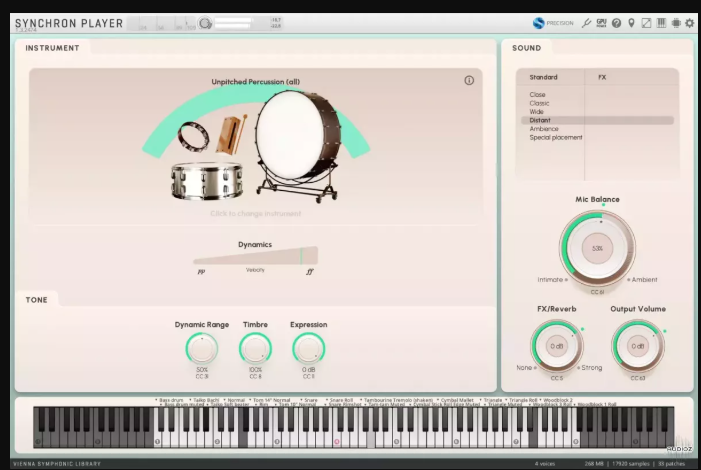Select the Standard preset category
701x470 pixels.
pos(543,77)
